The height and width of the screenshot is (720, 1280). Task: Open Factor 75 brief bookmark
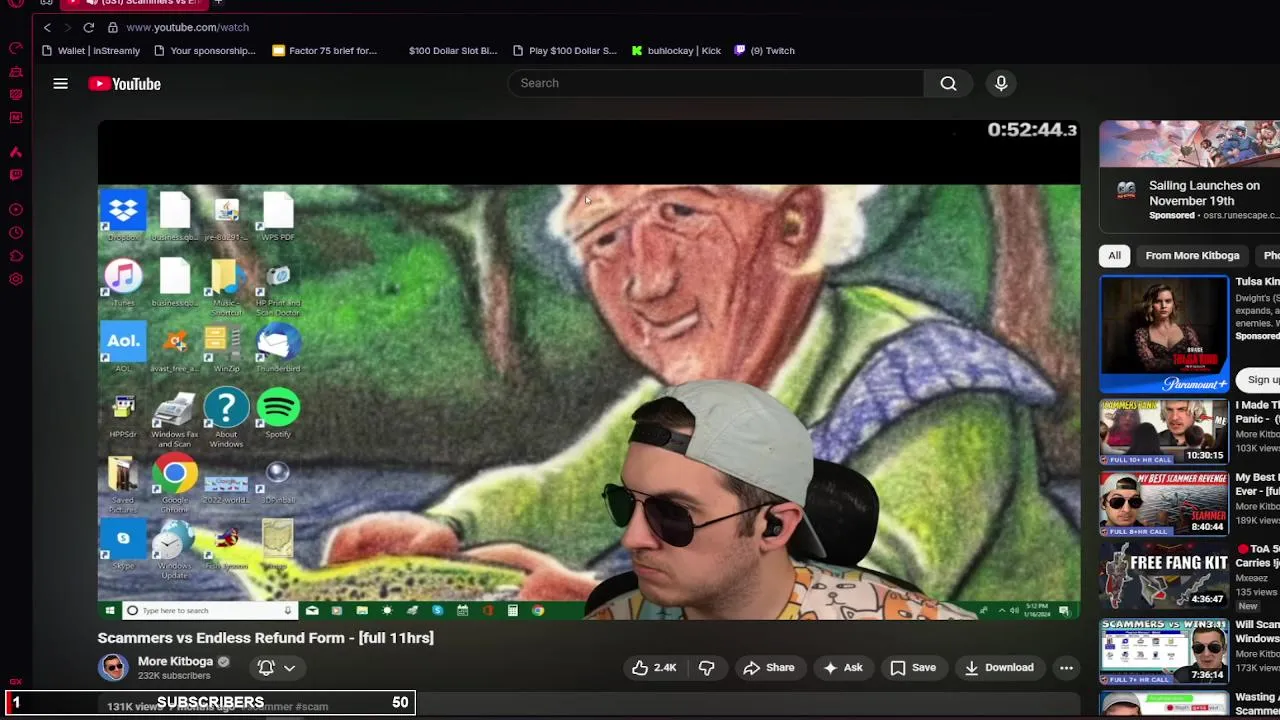coord(325,50)
